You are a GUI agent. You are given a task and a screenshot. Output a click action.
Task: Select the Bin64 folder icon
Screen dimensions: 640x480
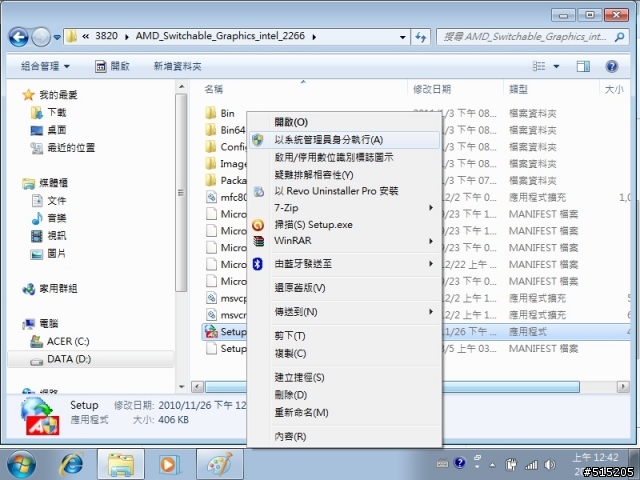pos(211,130)
